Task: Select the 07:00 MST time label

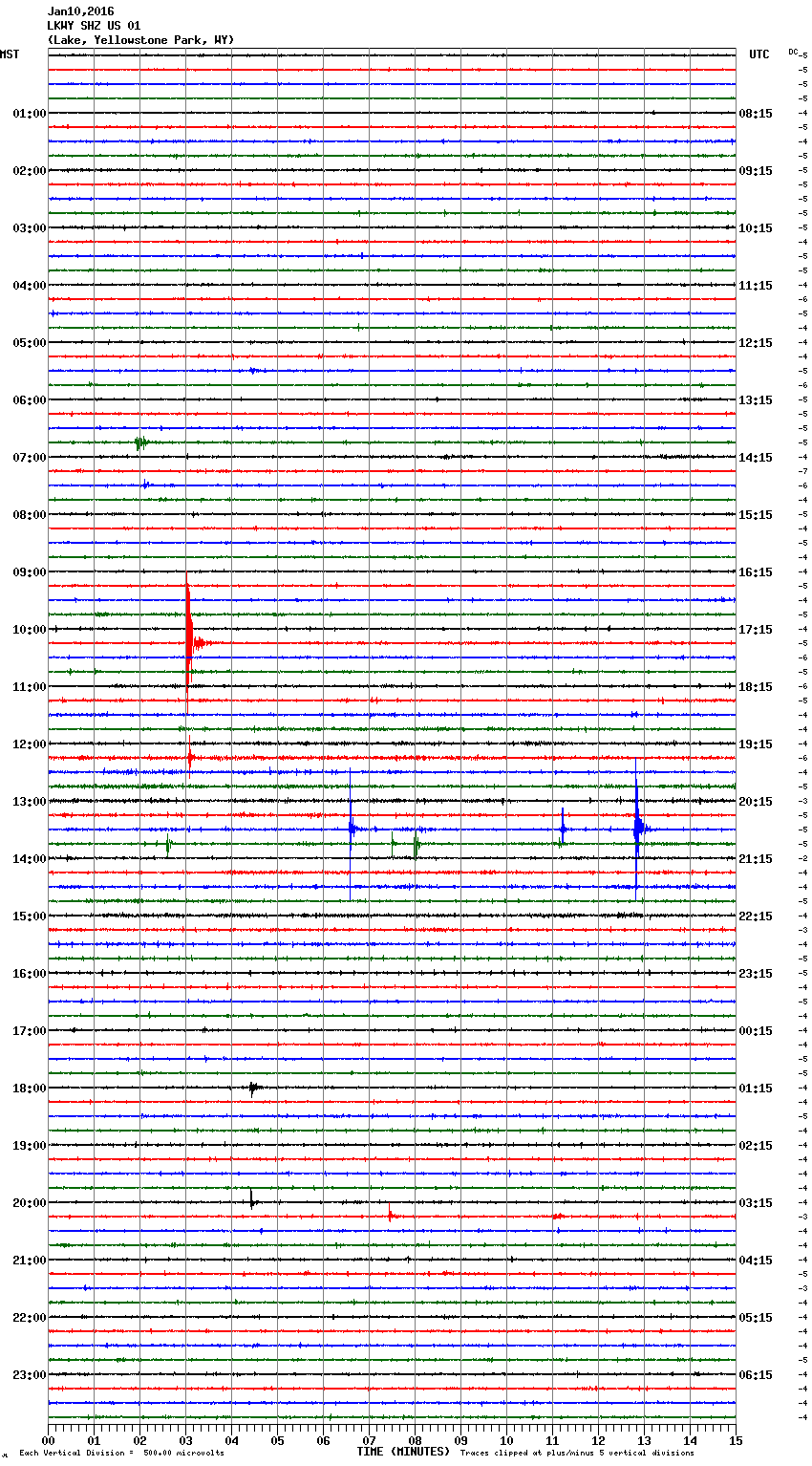Action: click(x=29, y=458)
